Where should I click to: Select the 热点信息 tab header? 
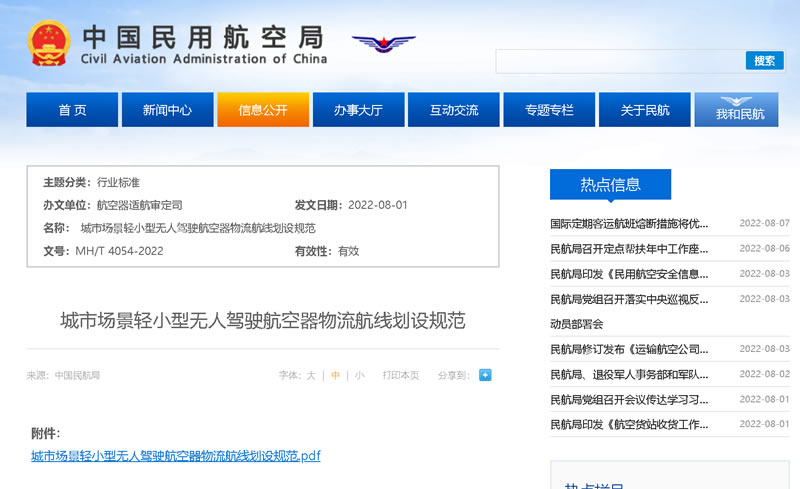(x=610, y=184)
